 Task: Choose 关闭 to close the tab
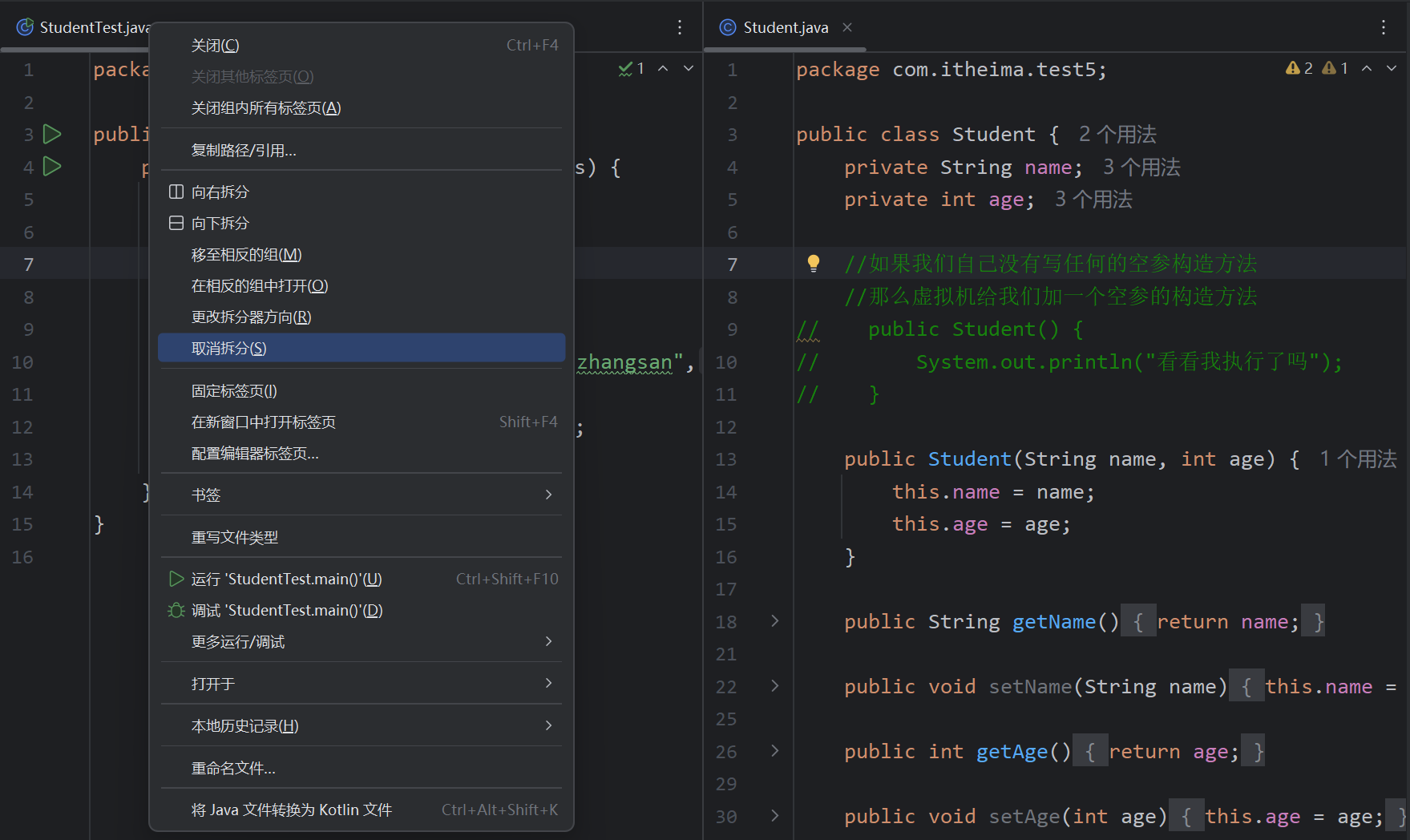[362, 46]
